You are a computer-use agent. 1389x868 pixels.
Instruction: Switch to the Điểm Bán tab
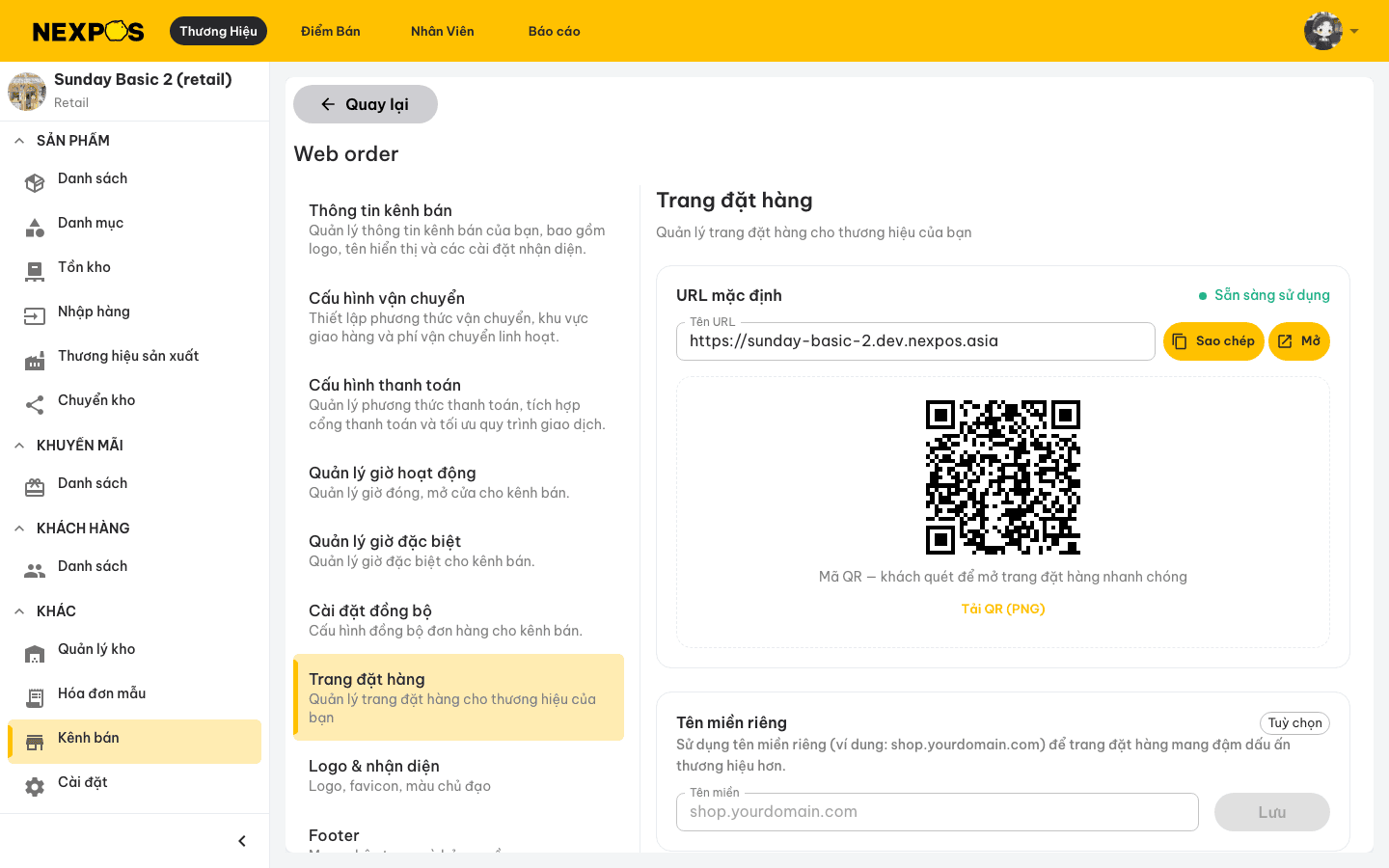click(x=331, y=31)
